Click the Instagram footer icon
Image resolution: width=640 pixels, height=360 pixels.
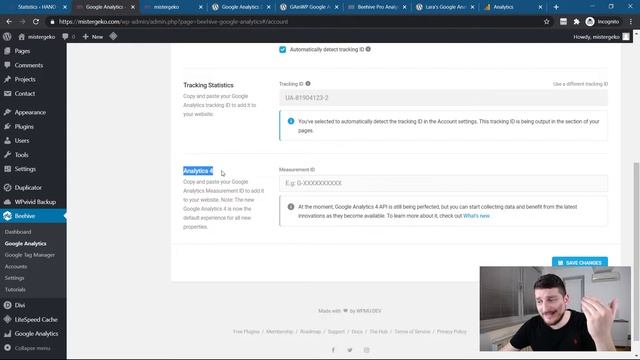(367, 350)
